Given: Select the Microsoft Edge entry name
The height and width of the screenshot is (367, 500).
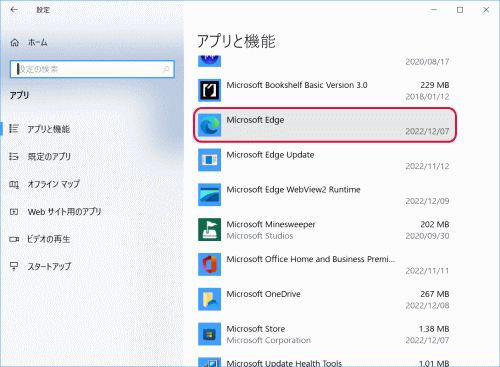Looking at the screenshot, I should click(255, 120).
